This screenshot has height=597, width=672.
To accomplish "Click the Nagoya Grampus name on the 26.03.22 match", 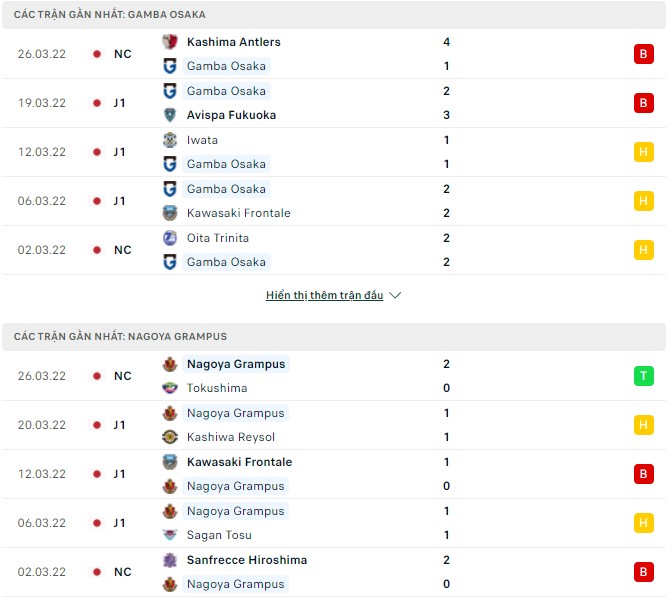I will click(x=236, y=364).
